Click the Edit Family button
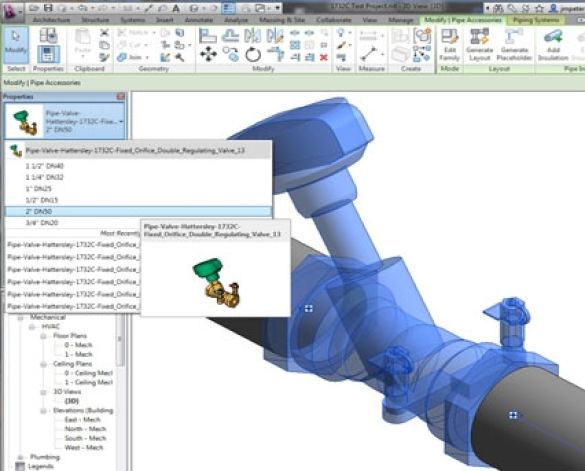Viewport: 585px width, 471px height. pyautogui.click(x=450, y=45)
